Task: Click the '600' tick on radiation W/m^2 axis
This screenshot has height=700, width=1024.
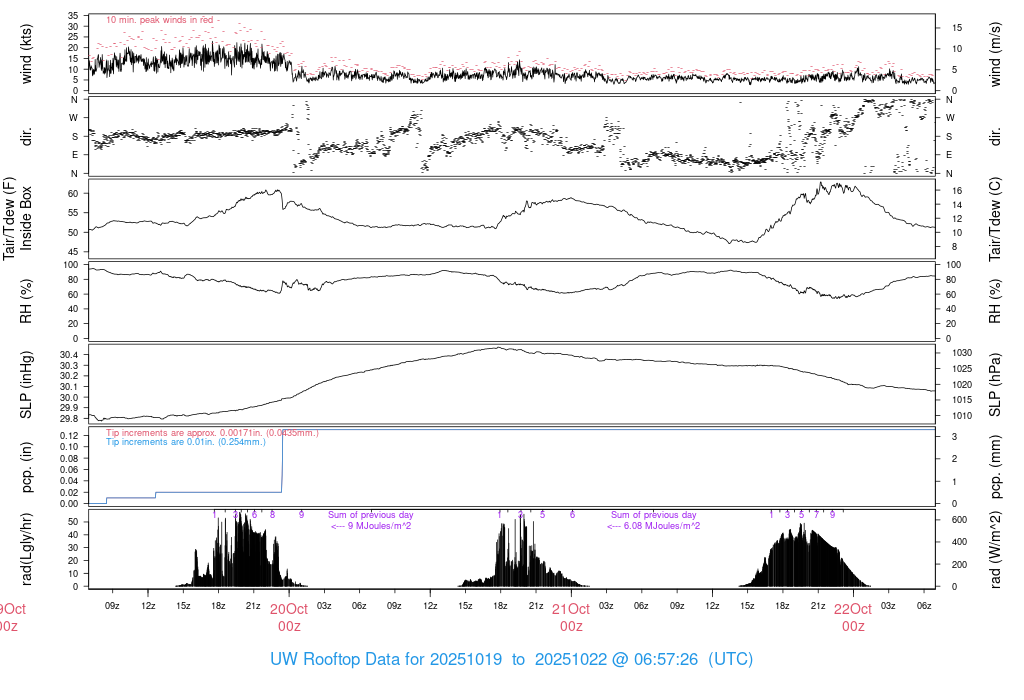Action: [x=959, y=520]
